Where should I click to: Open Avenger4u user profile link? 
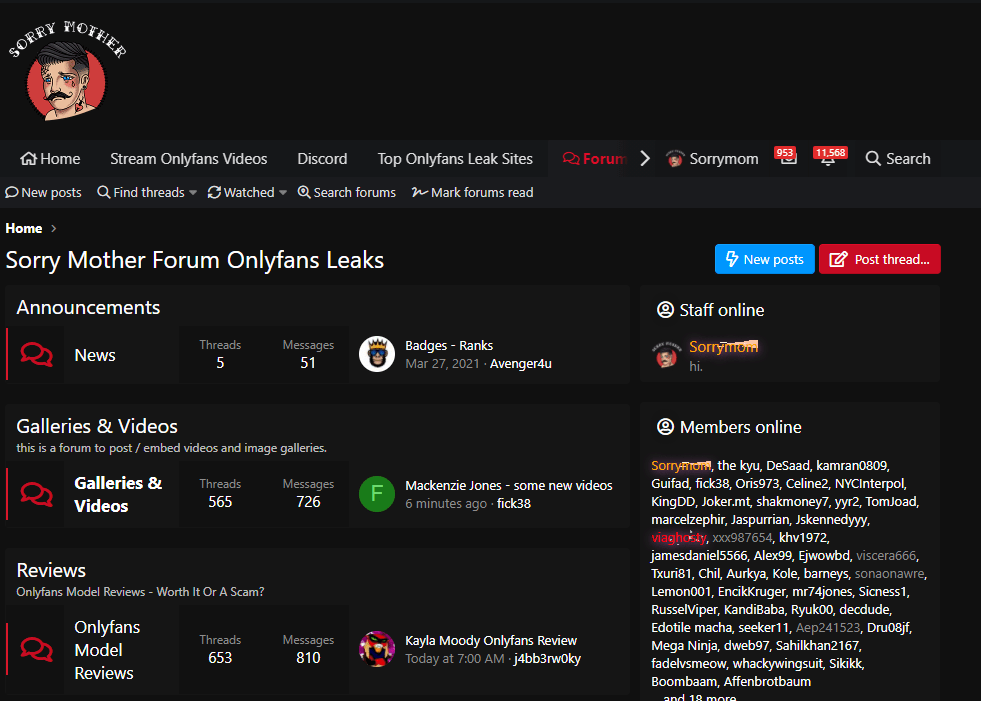tap(521, 364)
